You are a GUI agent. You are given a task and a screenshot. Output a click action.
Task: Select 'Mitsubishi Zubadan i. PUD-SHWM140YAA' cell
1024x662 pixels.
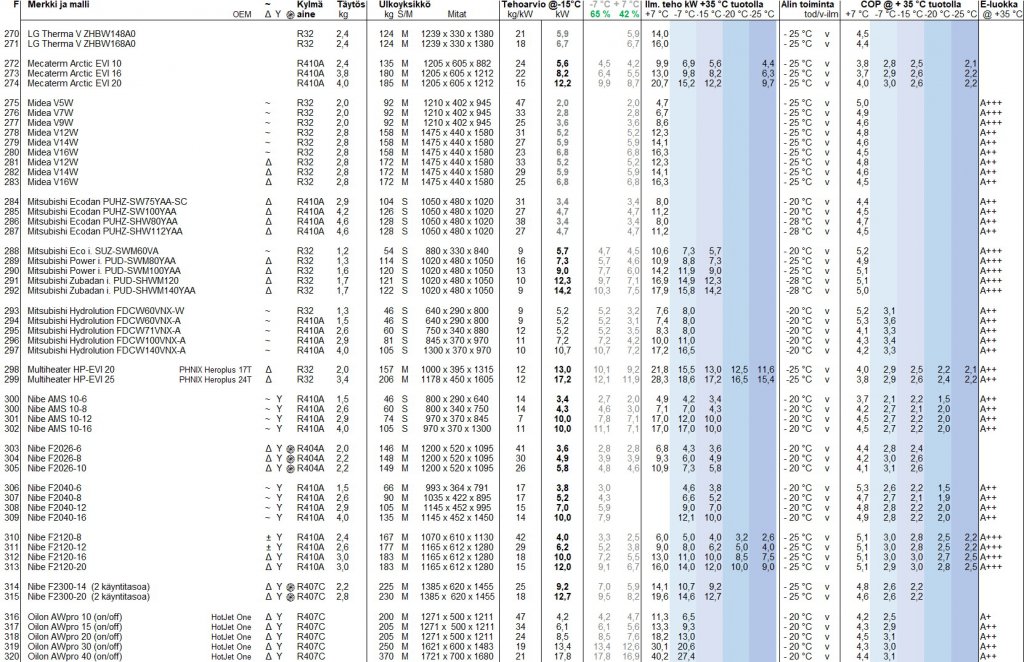point(111,291)
